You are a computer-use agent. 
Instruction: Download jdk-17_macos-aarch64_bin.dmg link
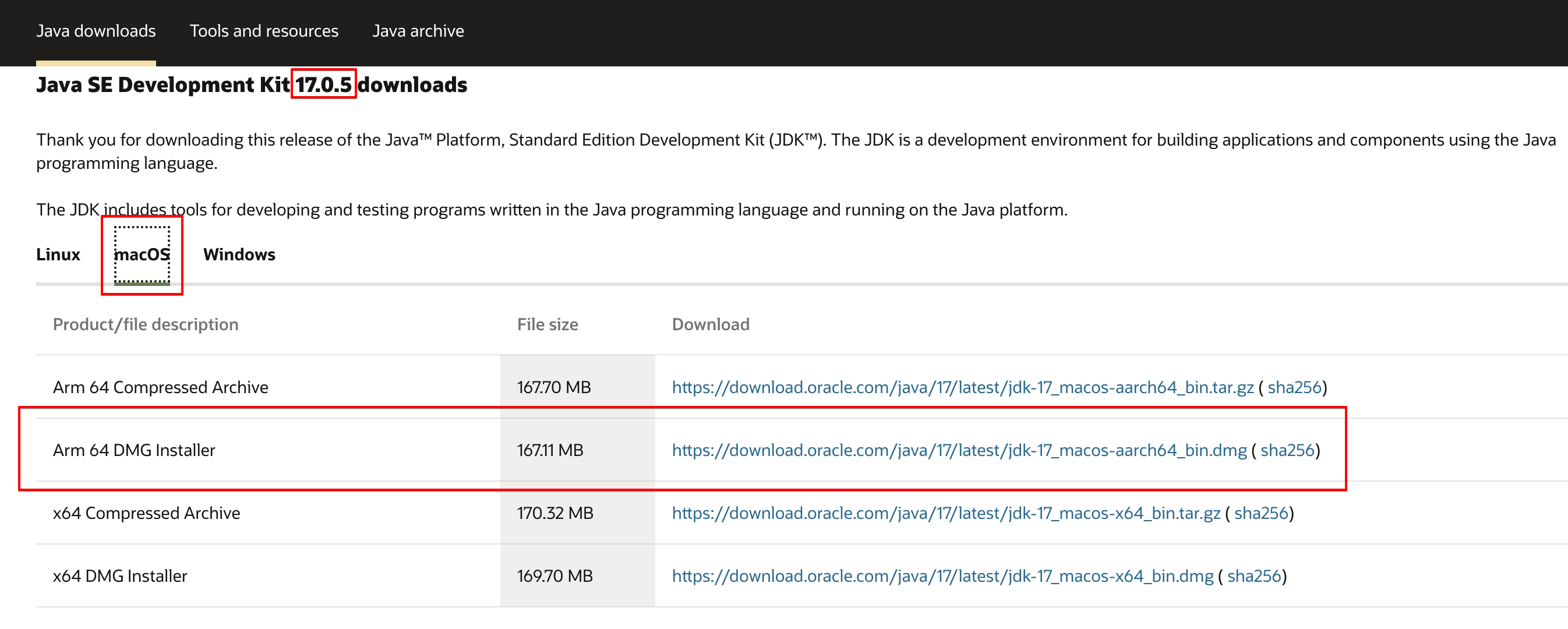click(x=959, y=450)
